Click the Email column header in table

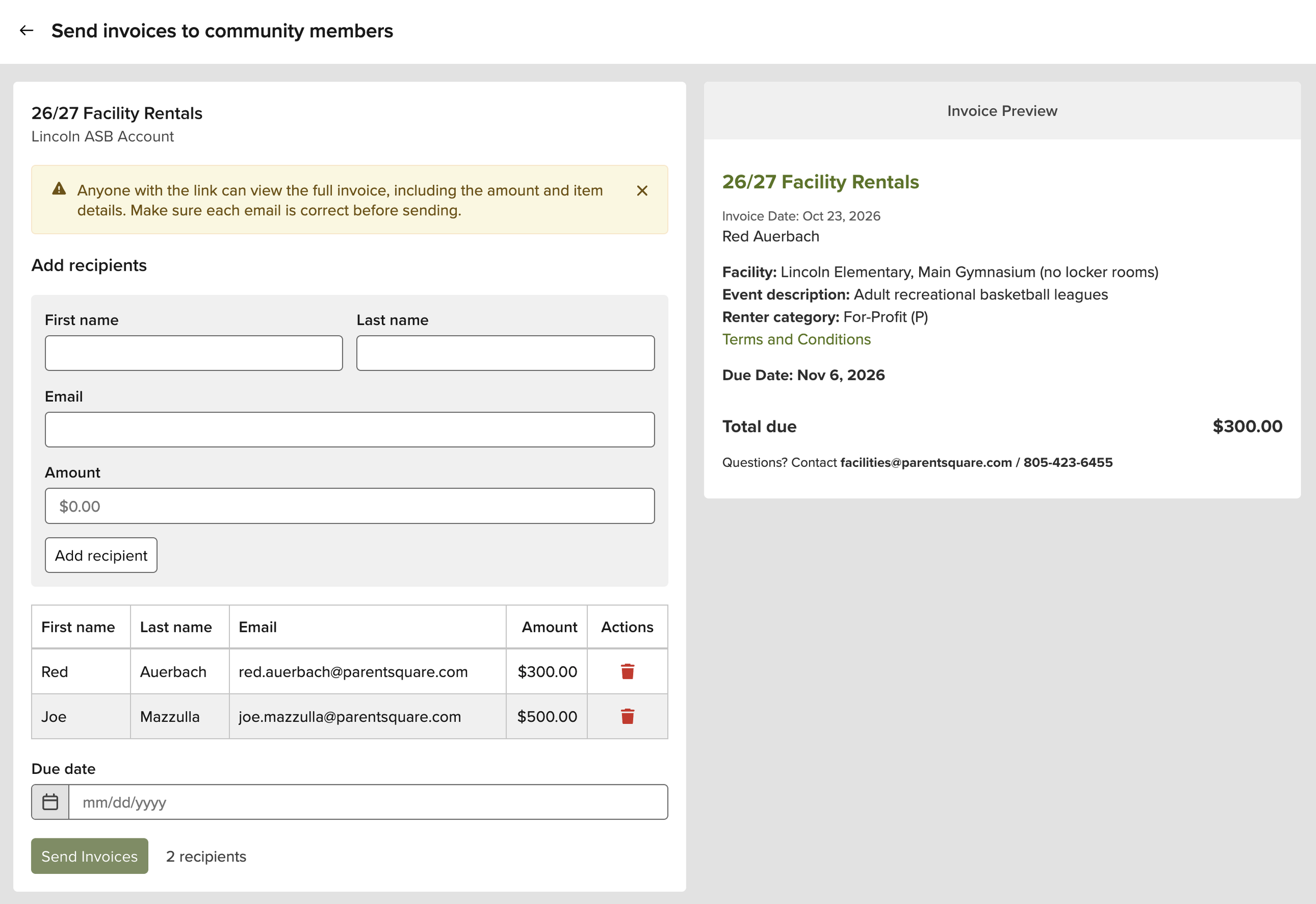pyautogui.click(x=368, y=627)
